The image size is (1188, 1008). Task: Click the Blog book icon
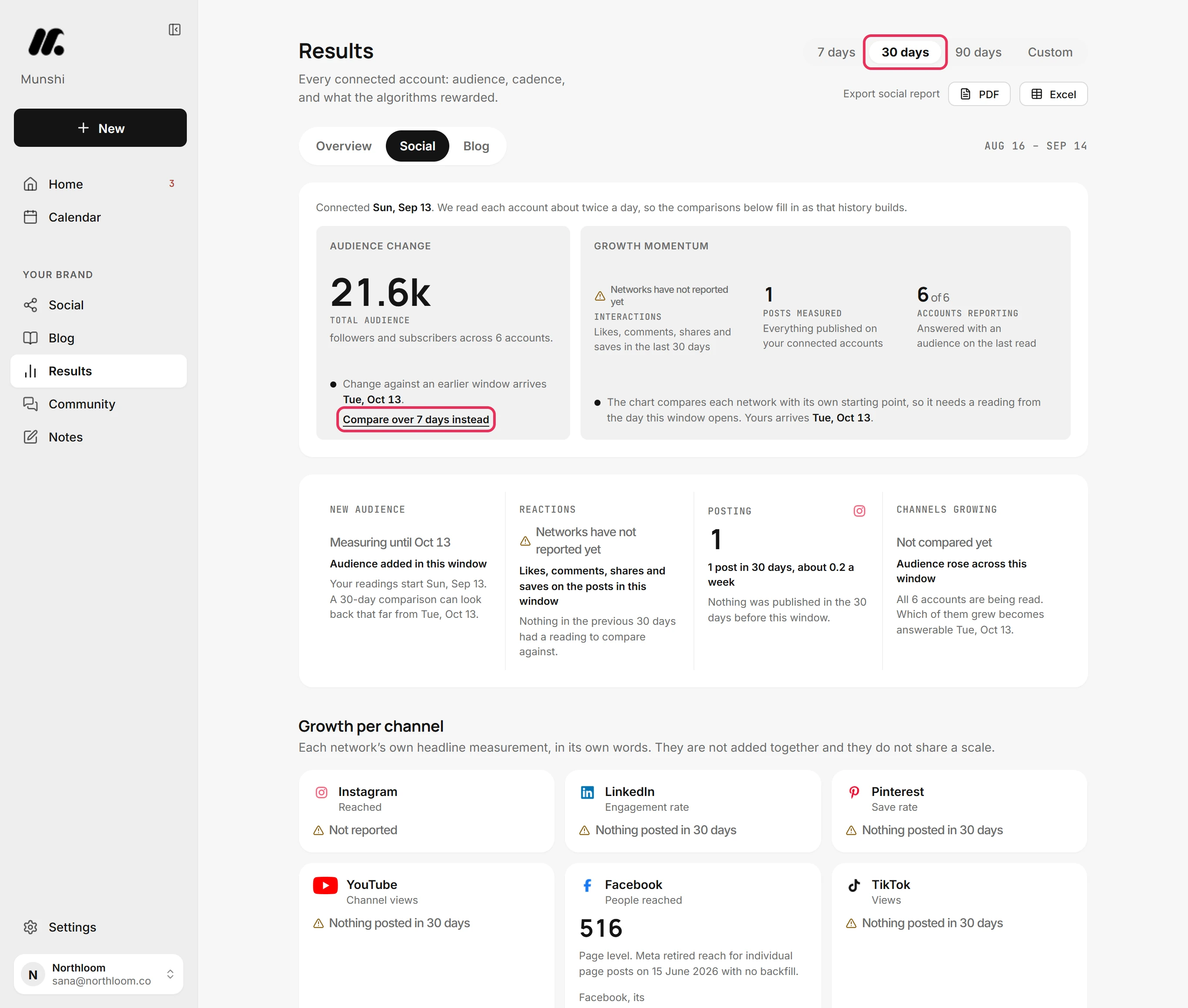coord(30,338)
